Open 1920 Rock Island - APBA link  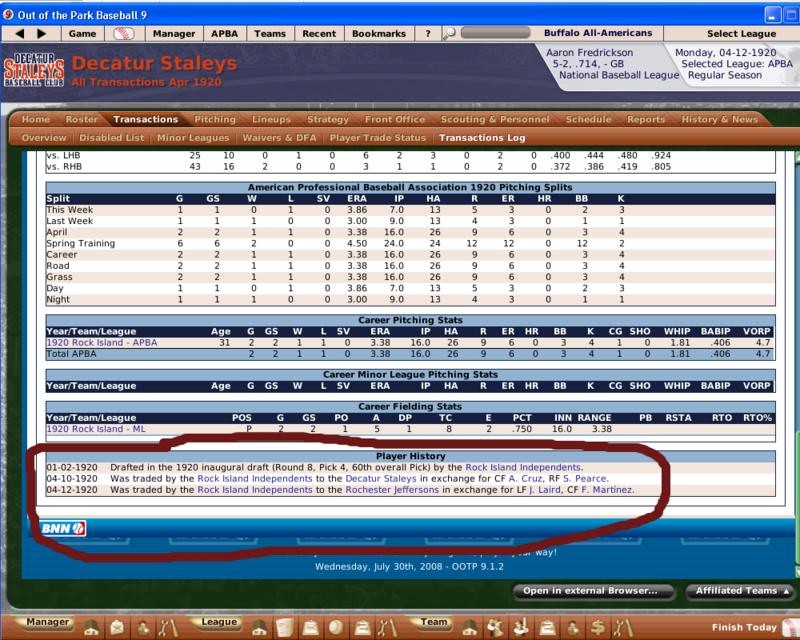(x=102, y=342)
